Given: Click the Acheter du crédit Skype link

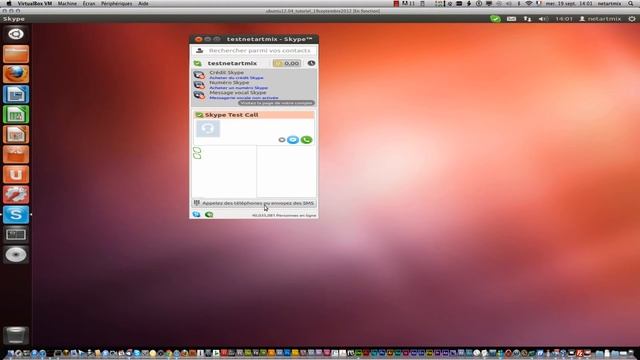Looking at the screenshot, I should pos(236,78).
